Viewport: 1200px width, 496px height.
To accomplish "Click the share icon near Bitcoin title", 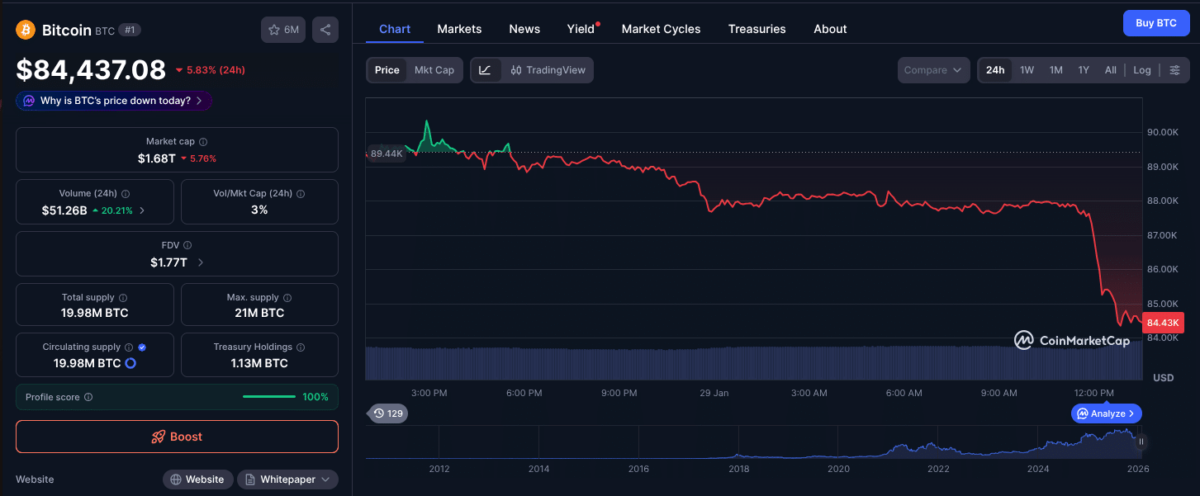I will point(325,30).
